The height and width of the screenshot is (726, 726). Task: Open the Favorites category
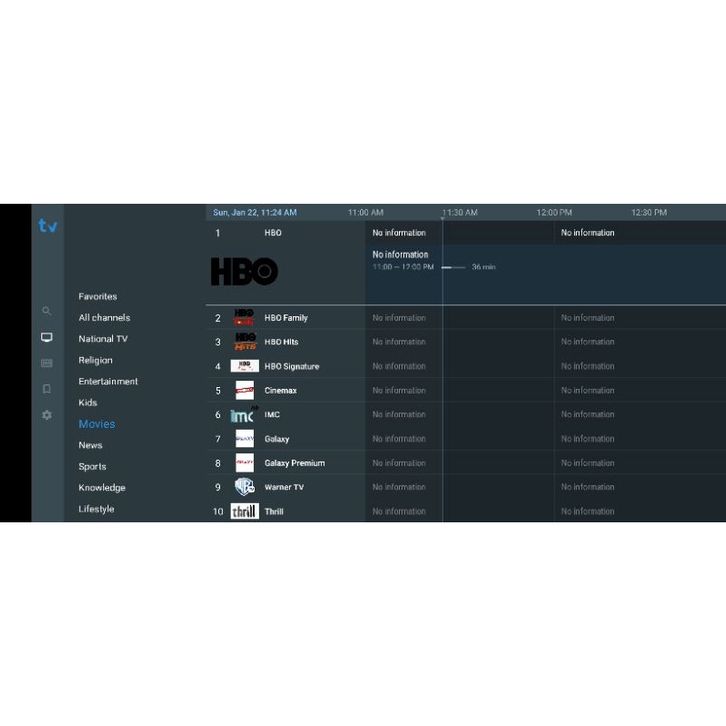(x=98, y=296)
